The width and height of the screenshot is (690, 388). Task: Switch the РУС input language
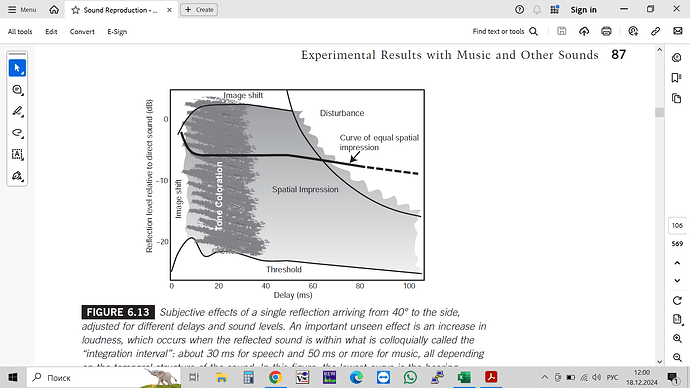point(613,377)
